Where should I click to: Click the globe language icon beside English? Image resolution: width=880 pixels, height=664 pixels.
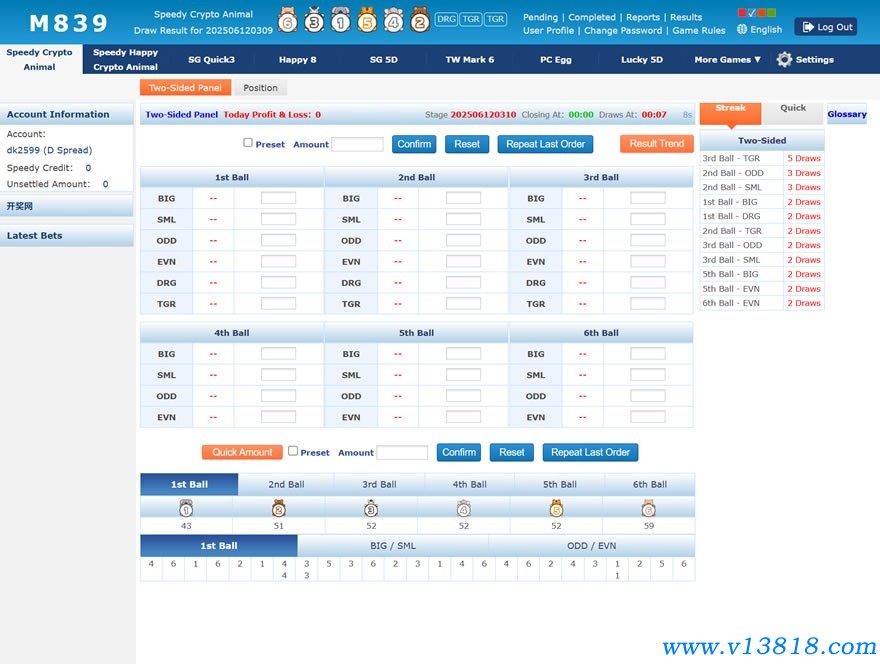742,30
